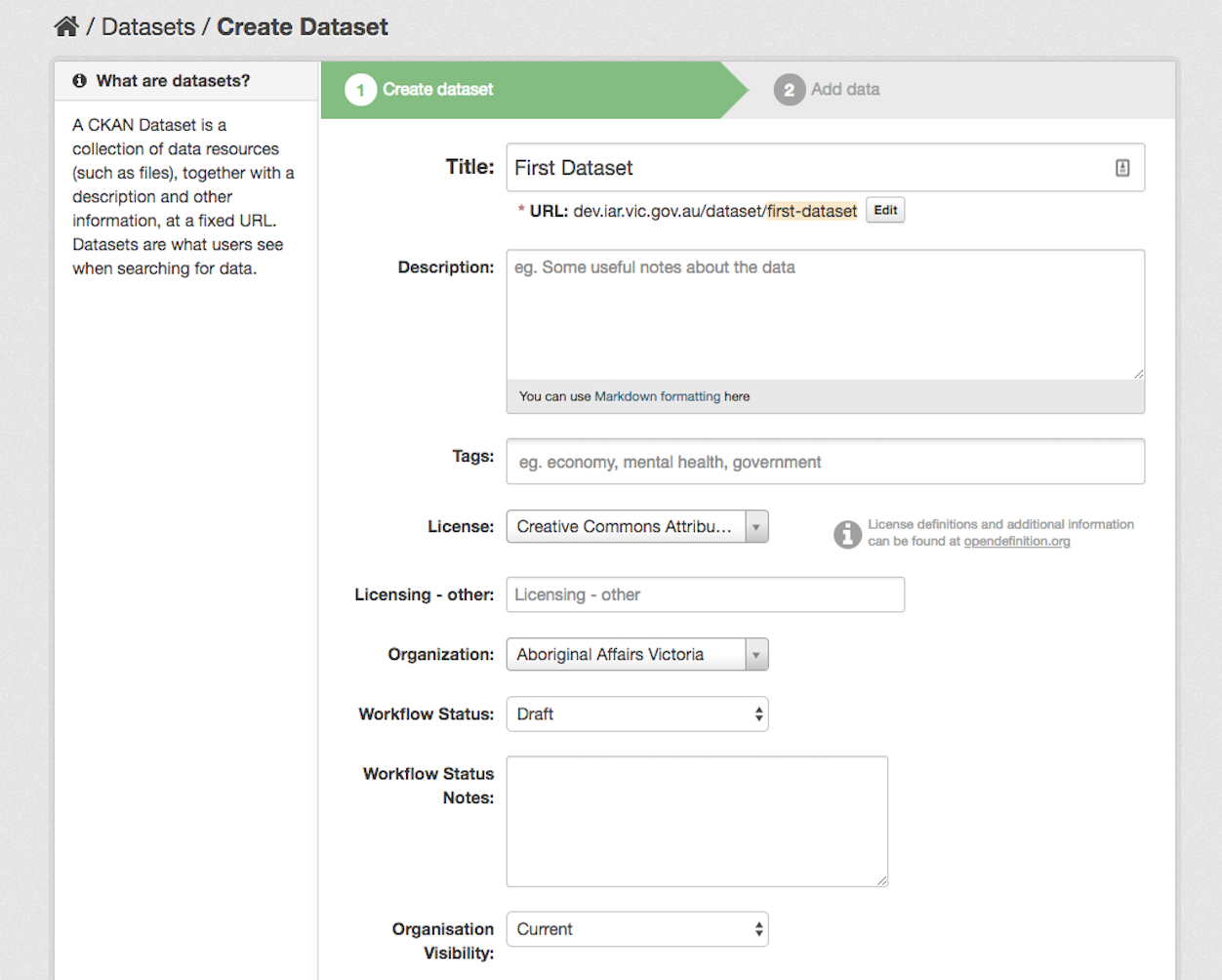This screenshot has width=1222, height=980.
Task: Click the step 2 'Add data' circle
Action: 790,89
